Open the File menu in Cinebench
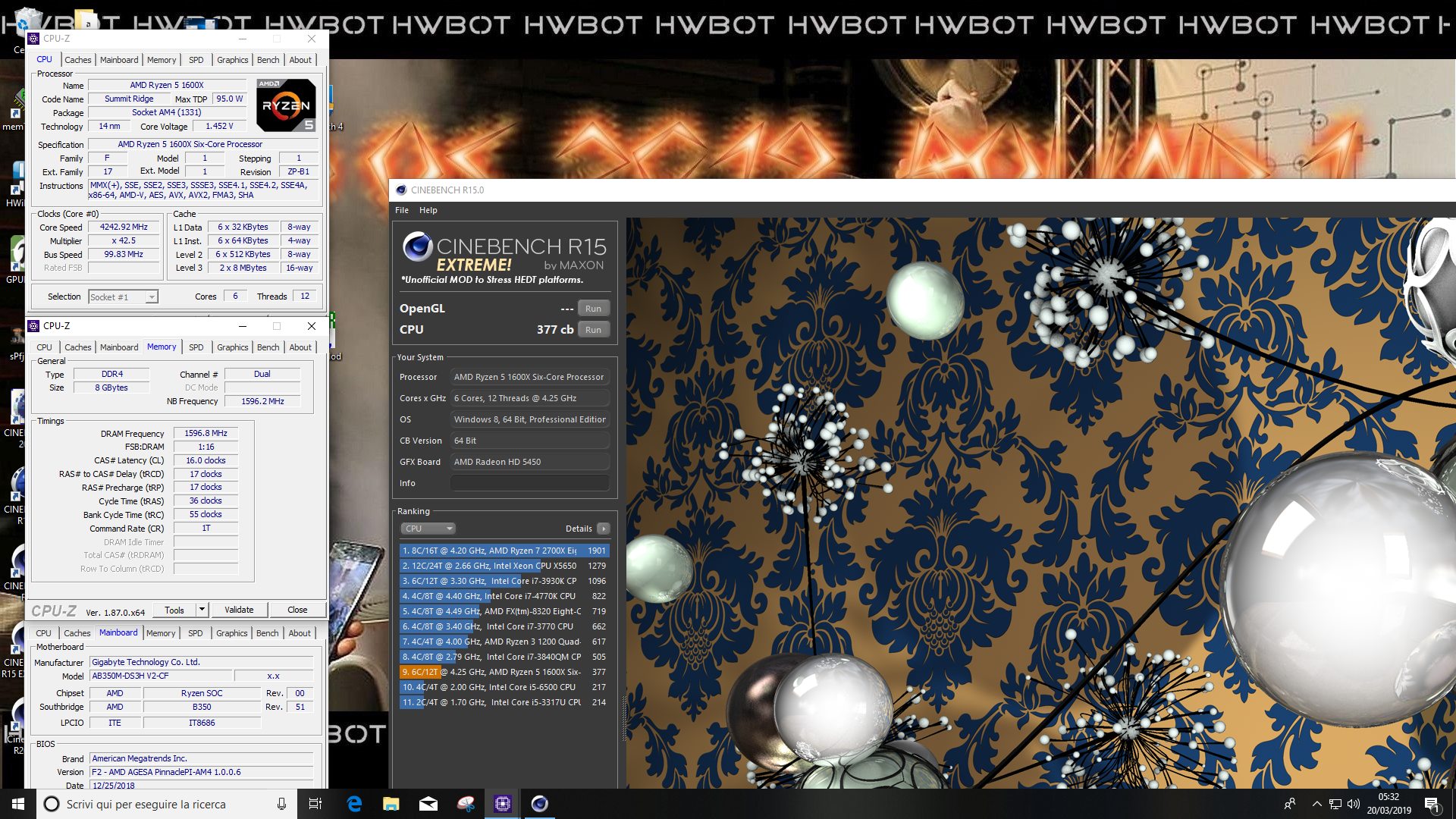This screenshot has width=1456, height=819. coord(402,211)
